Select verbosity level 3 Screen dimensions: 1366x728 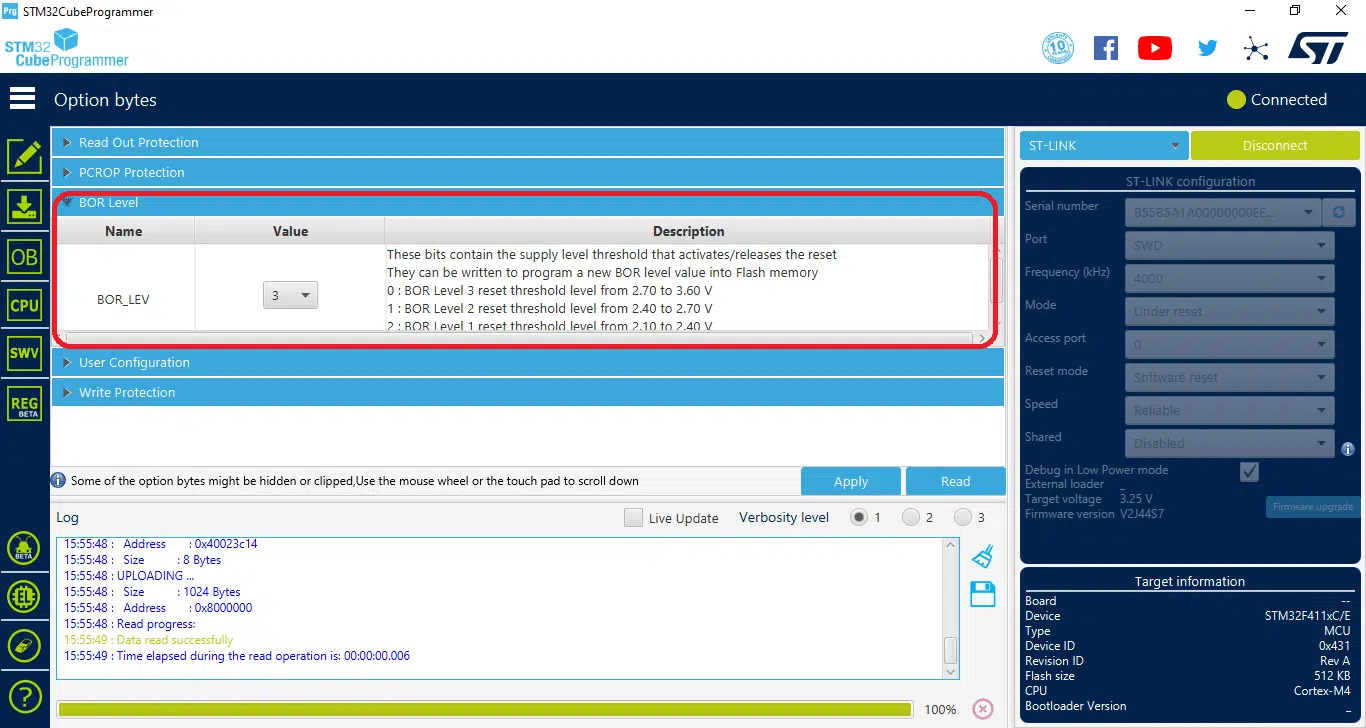tap(962, 517)
